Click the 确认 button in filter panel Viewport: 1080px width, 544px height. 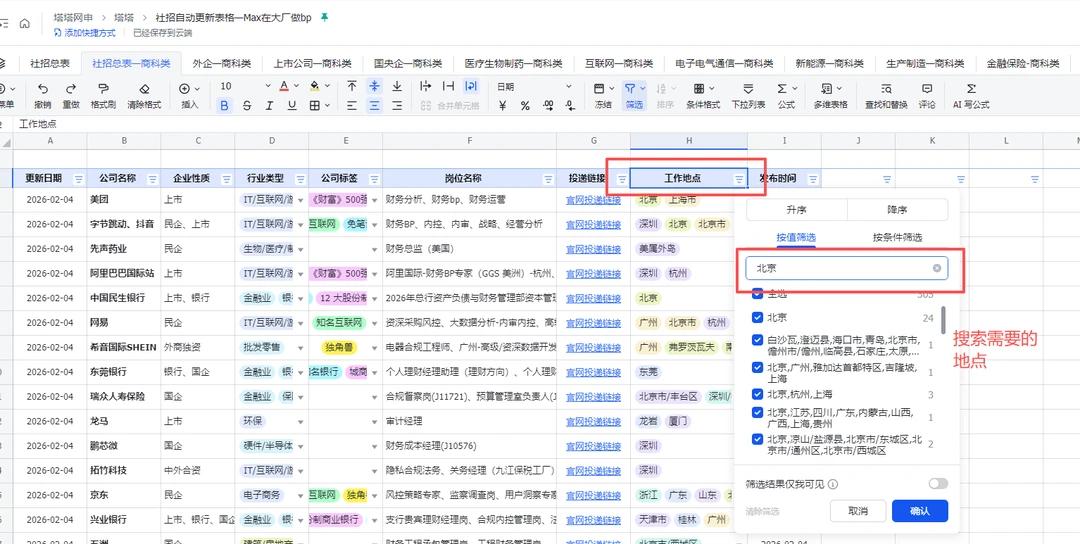tap(919, 511)
